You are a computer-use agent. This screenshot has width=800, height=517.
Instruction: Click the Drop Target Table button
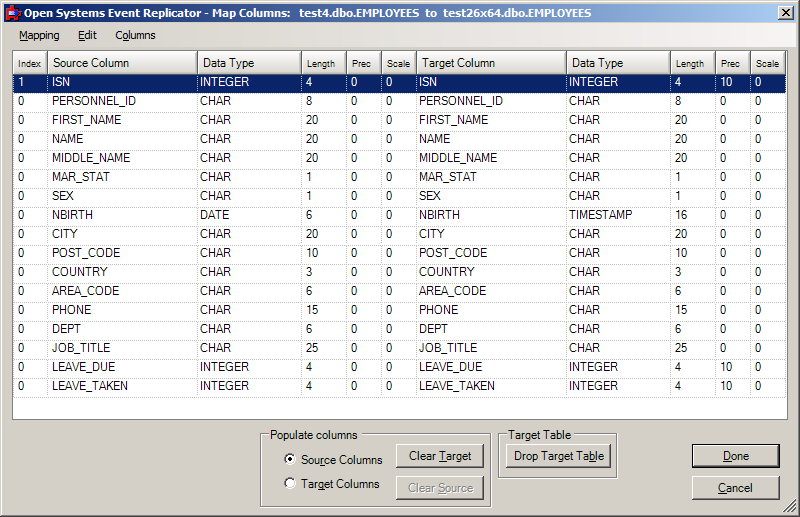559,456
